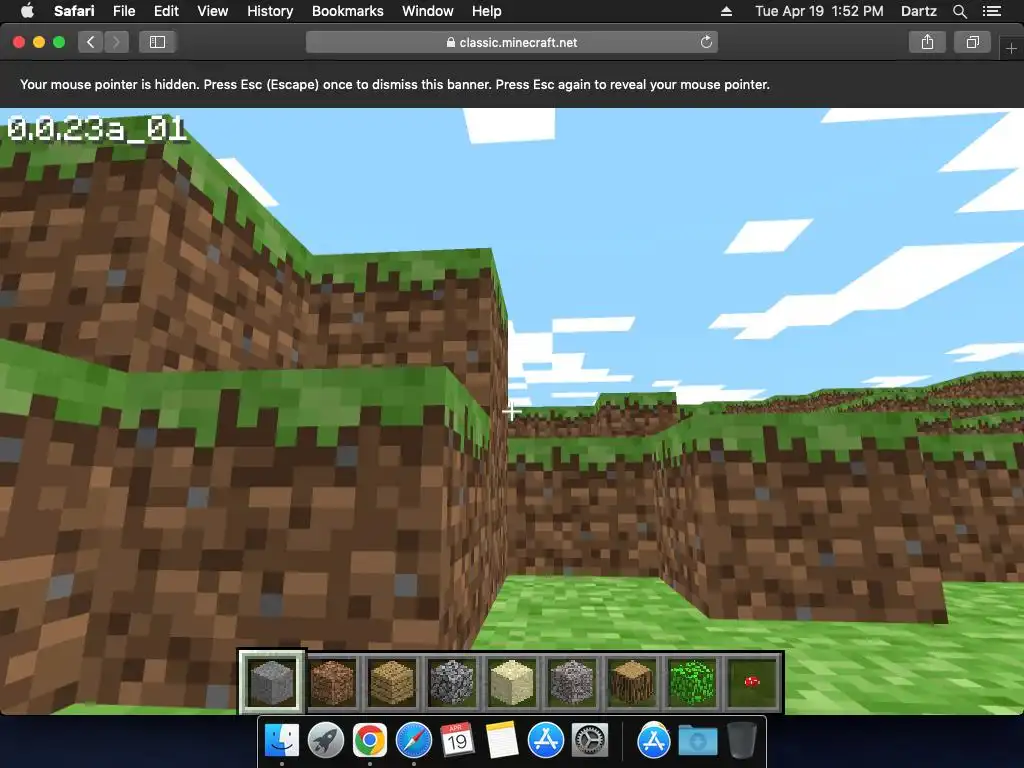Select the sand block slot
Viewport: 1024px width, 768px height.
coord(512,682)
